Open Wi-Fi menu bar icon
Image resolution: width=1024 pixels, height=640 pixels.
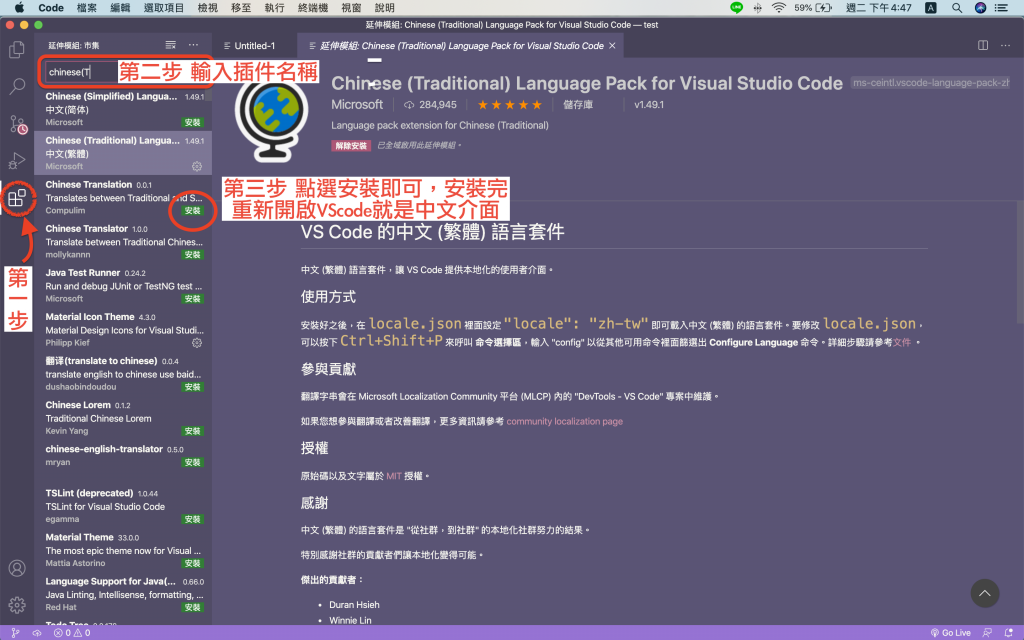pyautogui.click(x=778, y=8)
